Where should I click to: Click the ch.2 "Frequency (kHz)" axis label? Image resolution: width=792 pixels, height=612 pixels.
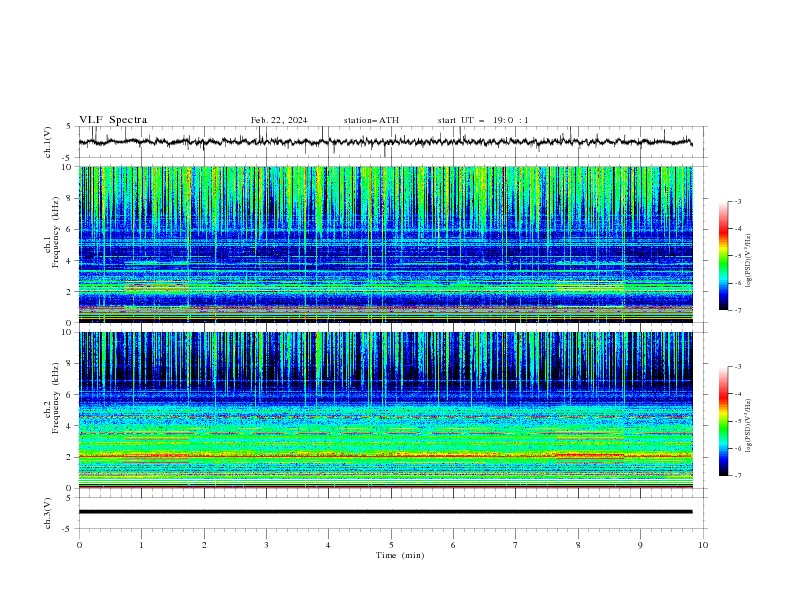pos(56,398)
